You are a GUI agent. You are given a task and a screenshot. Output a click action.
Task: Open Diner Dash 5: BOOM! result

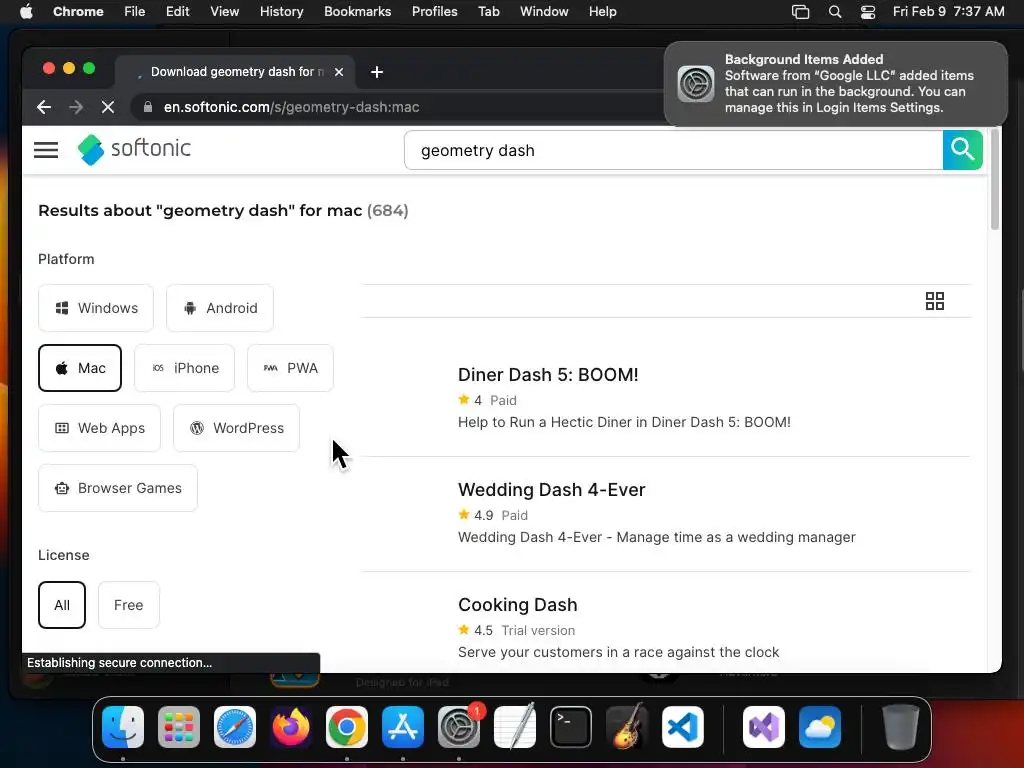(548, 375)
